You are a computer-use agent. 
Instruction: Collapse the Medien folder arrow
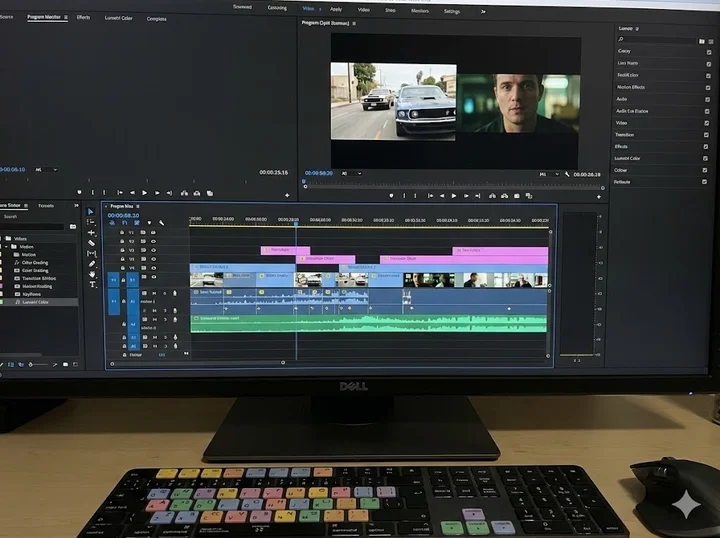click(x=7, y=247)
